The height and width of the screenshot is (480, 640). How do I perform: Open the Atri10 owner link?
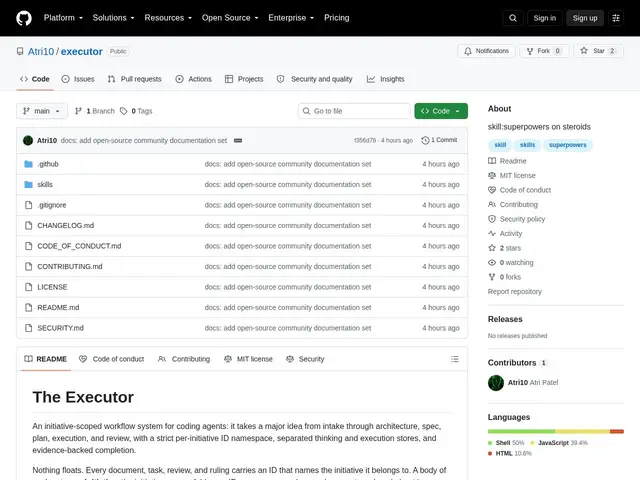coord(41,51)
